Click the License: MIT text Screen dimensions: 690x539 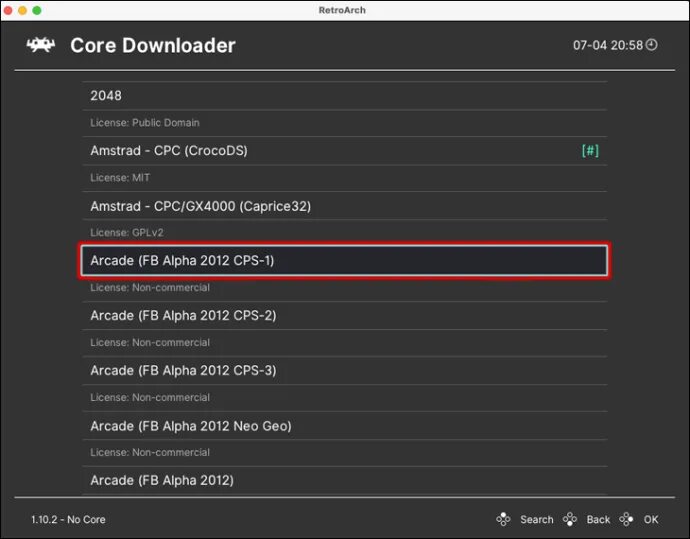tap(120, 178)
